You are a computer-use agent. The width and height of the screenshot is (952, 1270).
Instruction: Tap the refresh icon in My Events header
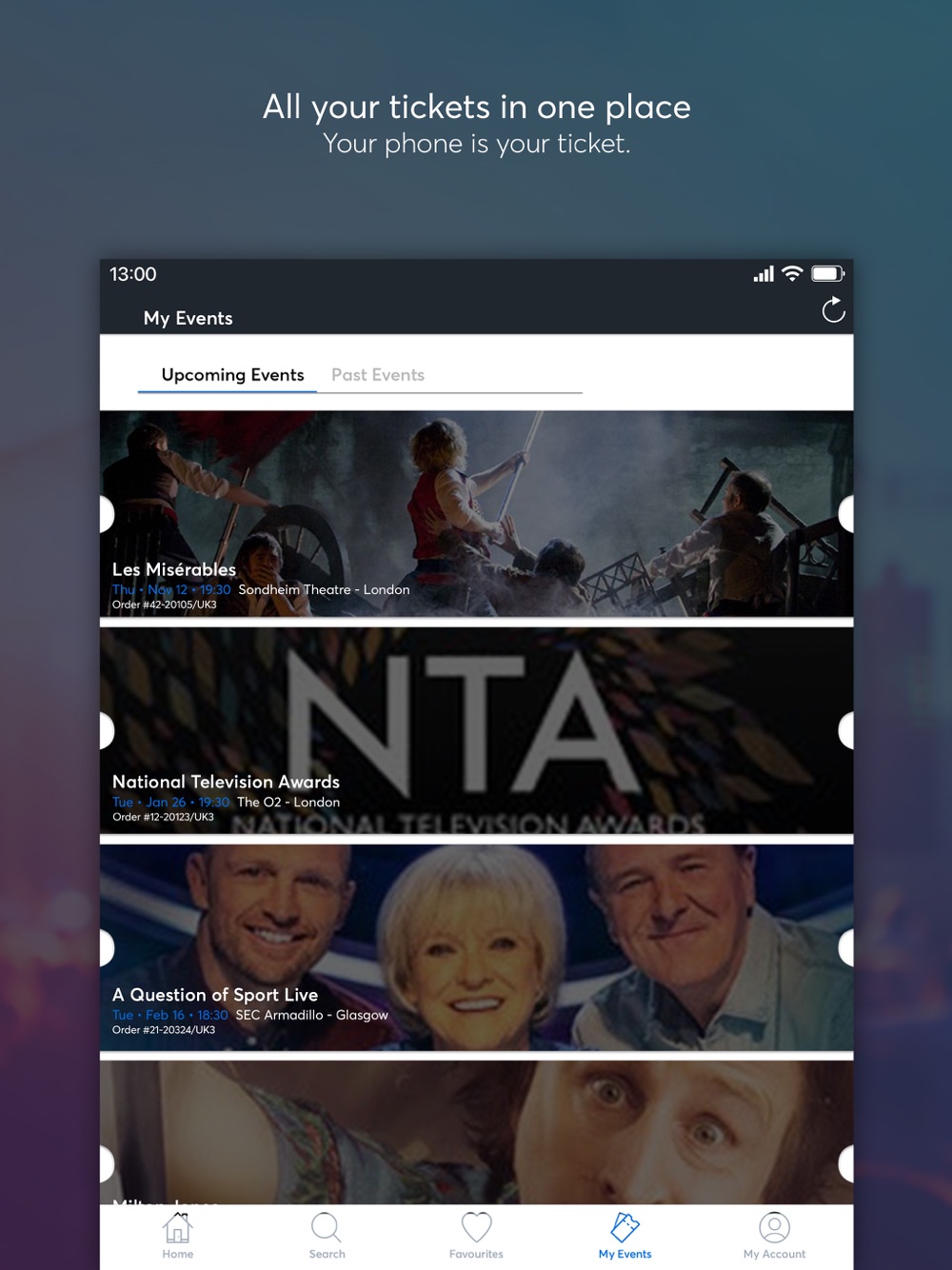pos(833,309)
